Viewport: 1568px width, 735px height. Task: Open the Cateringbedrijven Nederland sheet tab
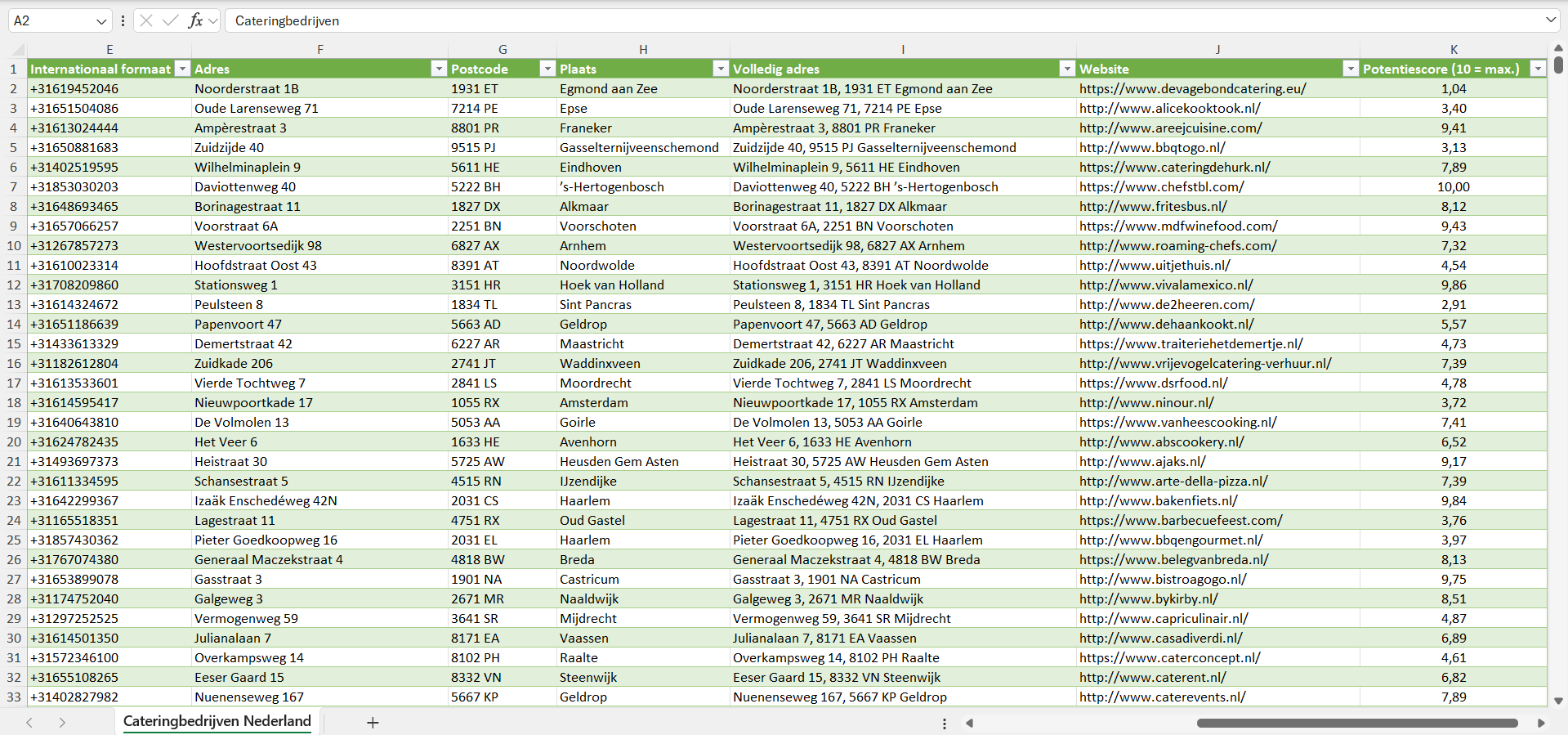pyautogui.click(x=217, y=721)
